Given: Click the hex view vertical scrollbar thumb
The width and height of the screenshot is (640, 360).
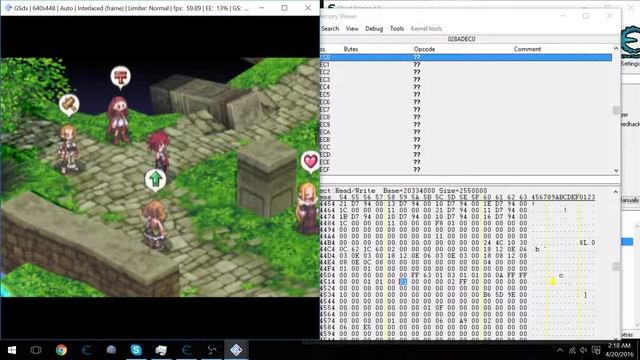Looking at the screenshot, I should 616,267.
